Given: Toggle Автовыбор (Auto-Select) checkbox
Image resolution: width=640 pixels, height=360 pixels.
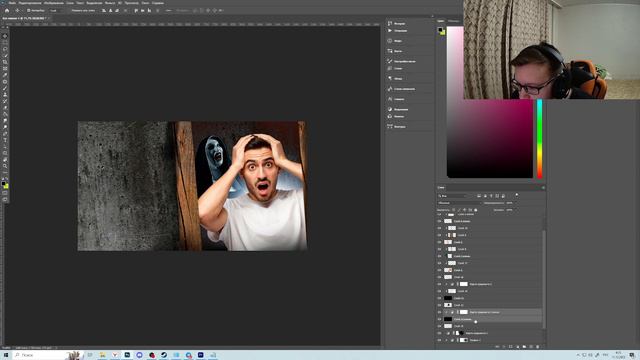Looking at the screenshot, I should [29, 10].
